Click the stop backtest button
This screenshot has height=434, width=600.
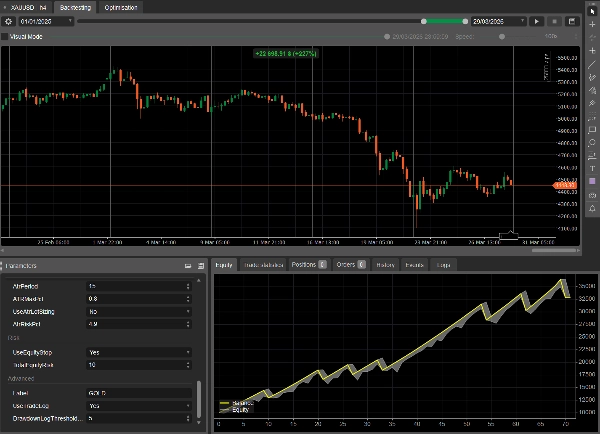554,20
